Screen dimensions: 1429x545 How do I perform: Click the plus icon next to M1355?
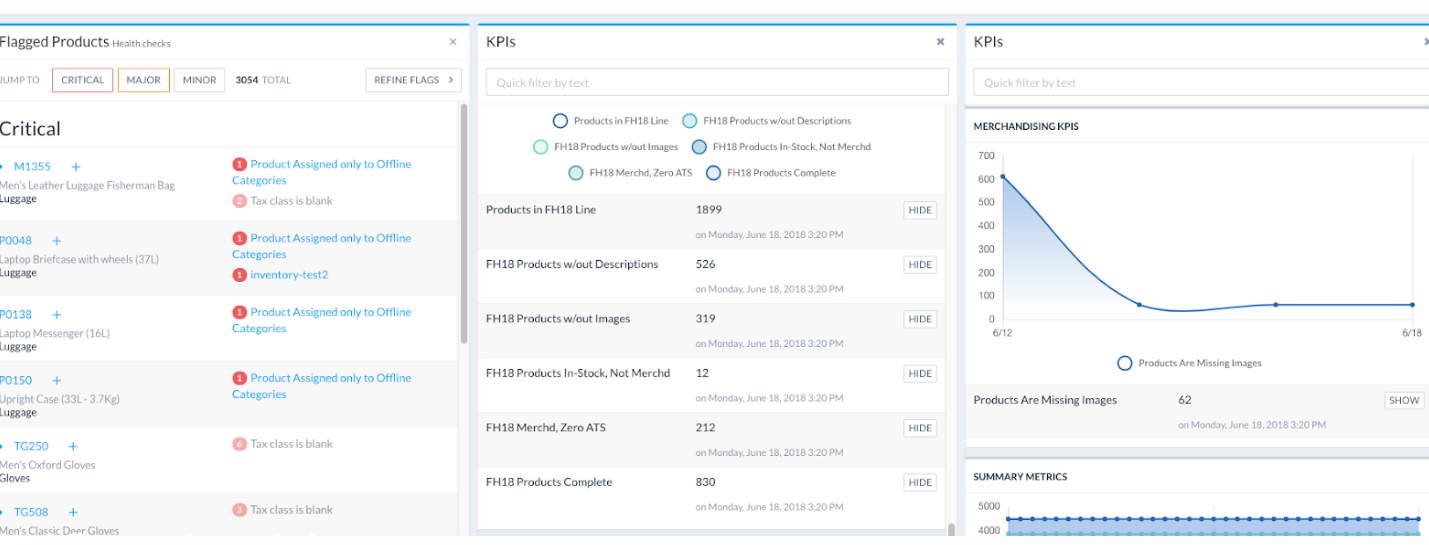point(75,167)
